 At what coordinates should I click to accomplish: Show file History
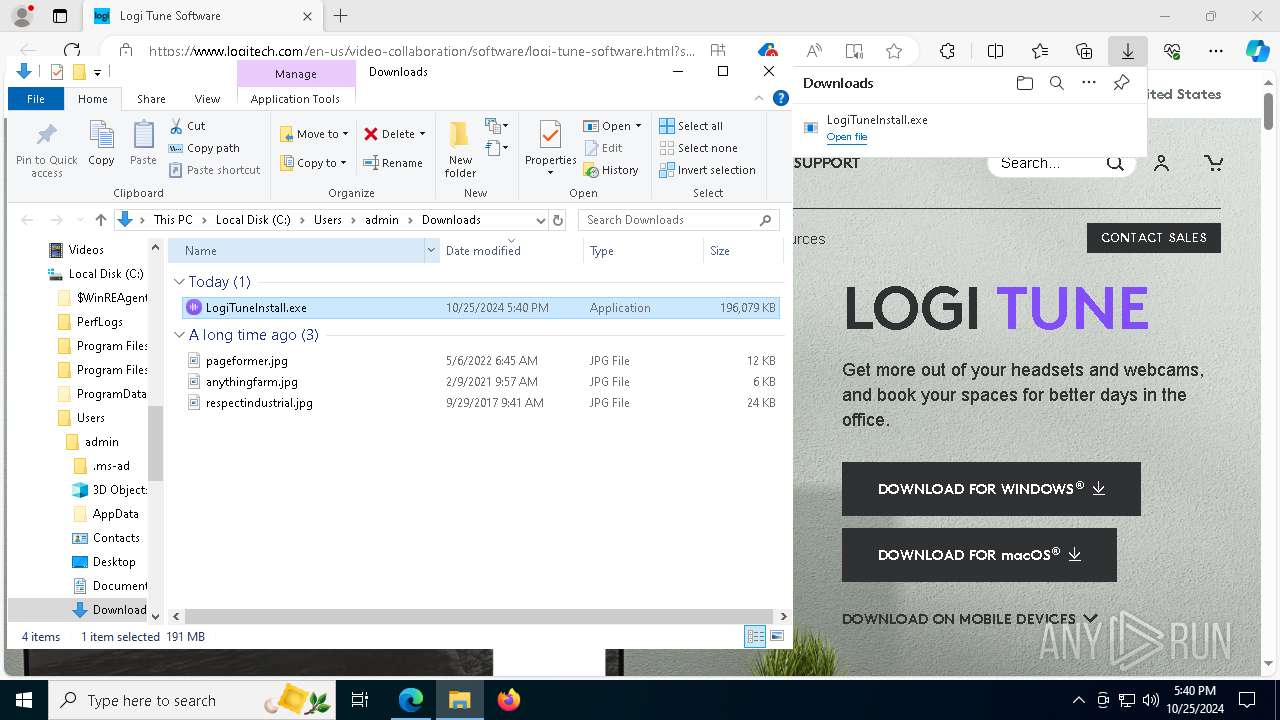coord(611,170)
